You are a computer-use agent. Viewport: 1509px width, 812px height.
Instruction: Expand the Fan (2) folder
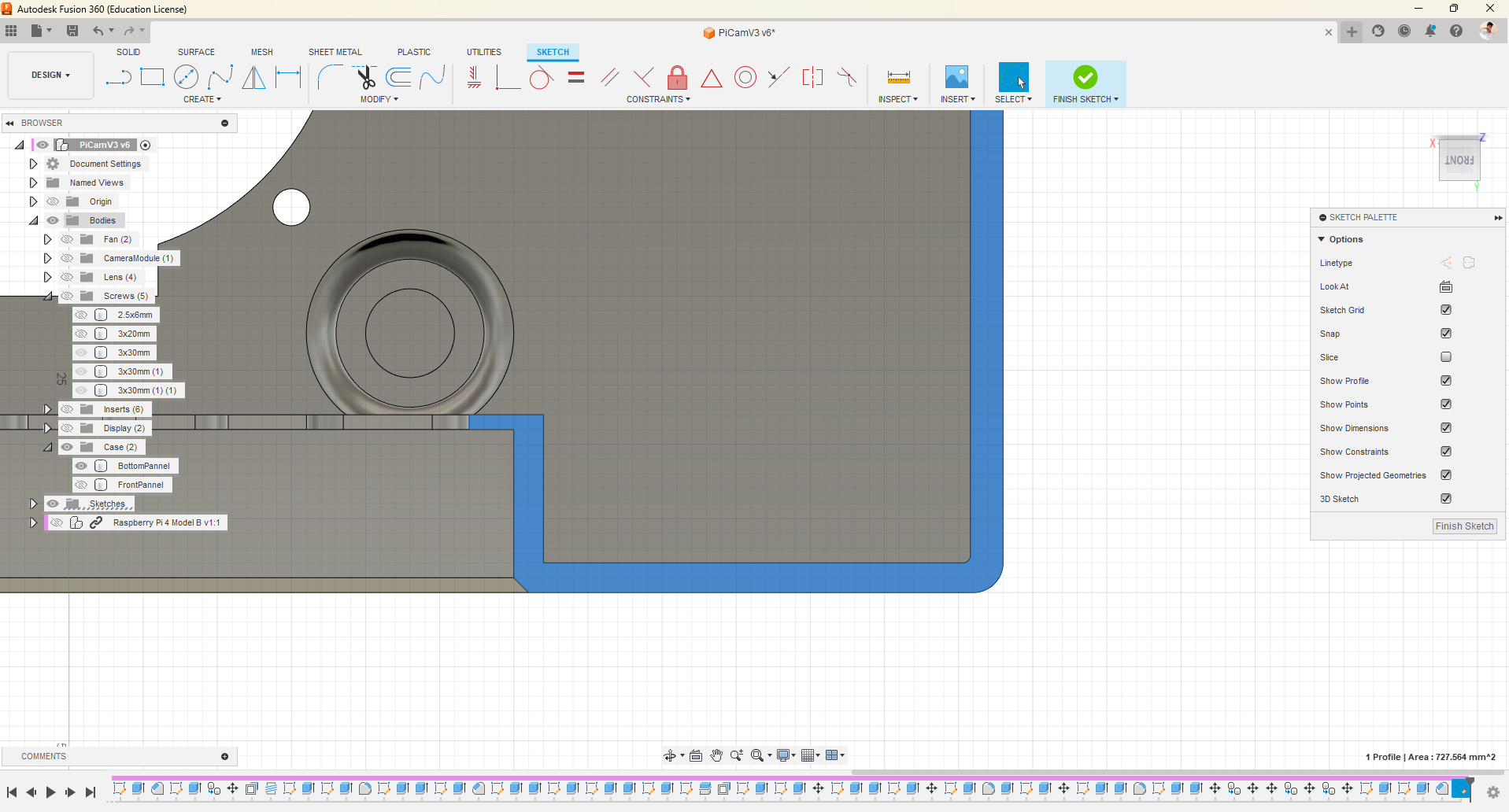click(47, 239)
